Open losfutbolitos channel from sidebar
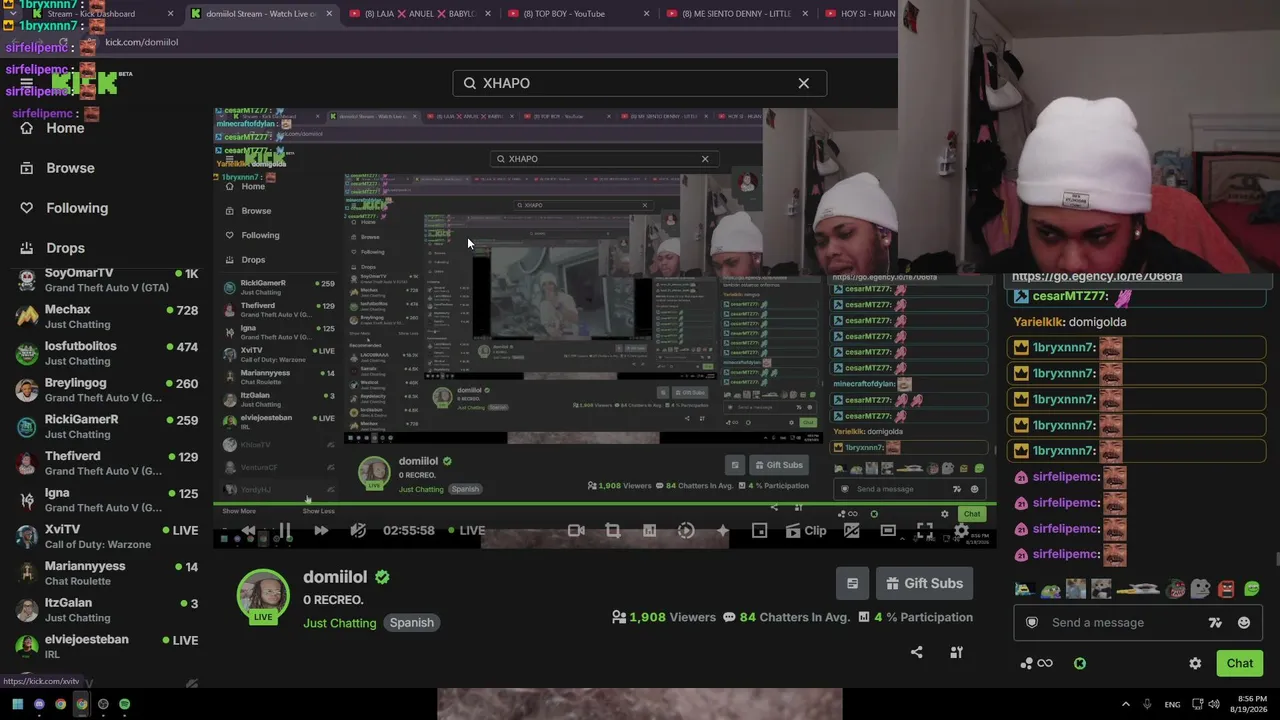Screen dimensions: 1280x720 [x=107, y=353]
